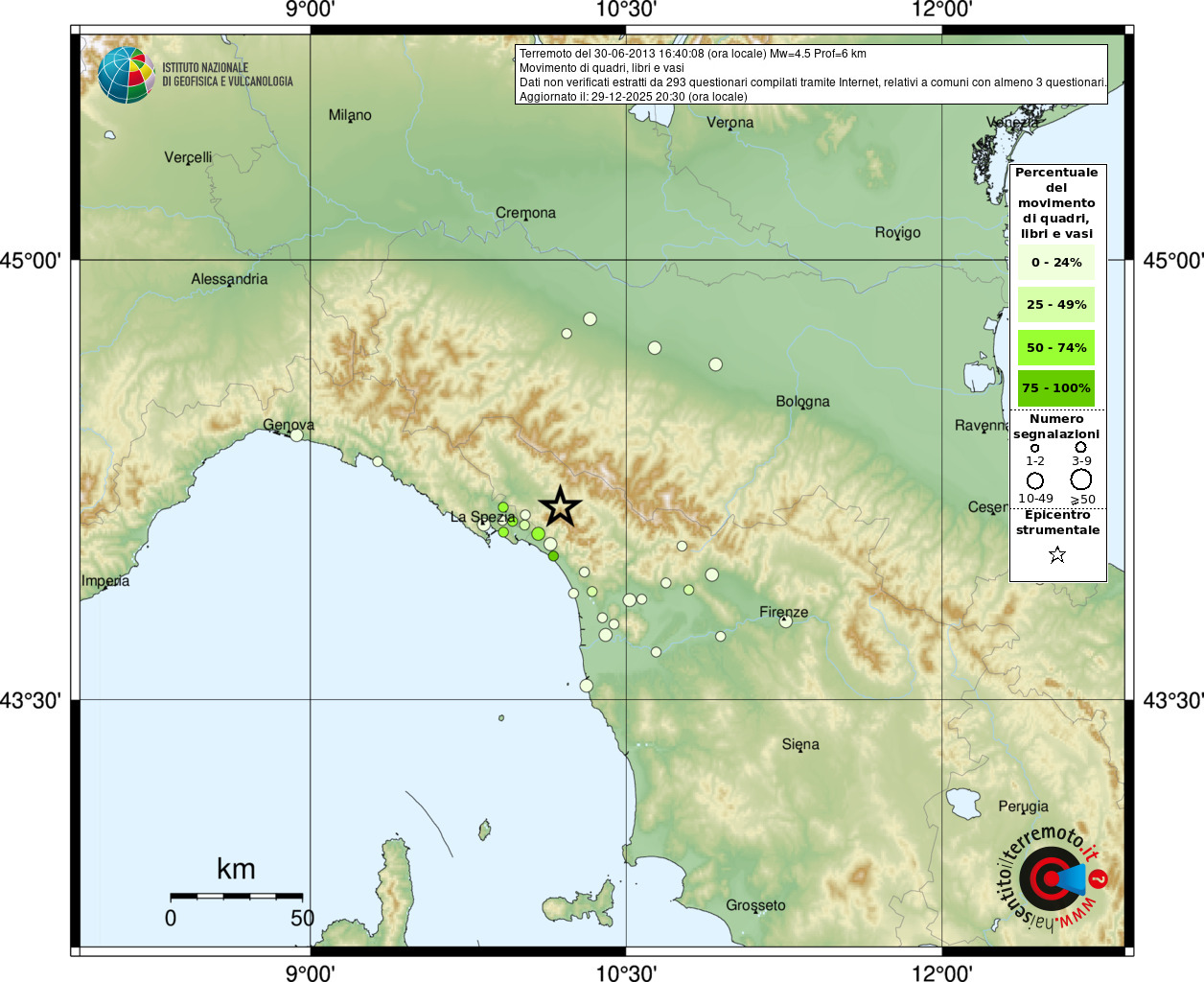Click the Grosseto city label
Viewport: 1204px width, 982px height.
[755, 905]
